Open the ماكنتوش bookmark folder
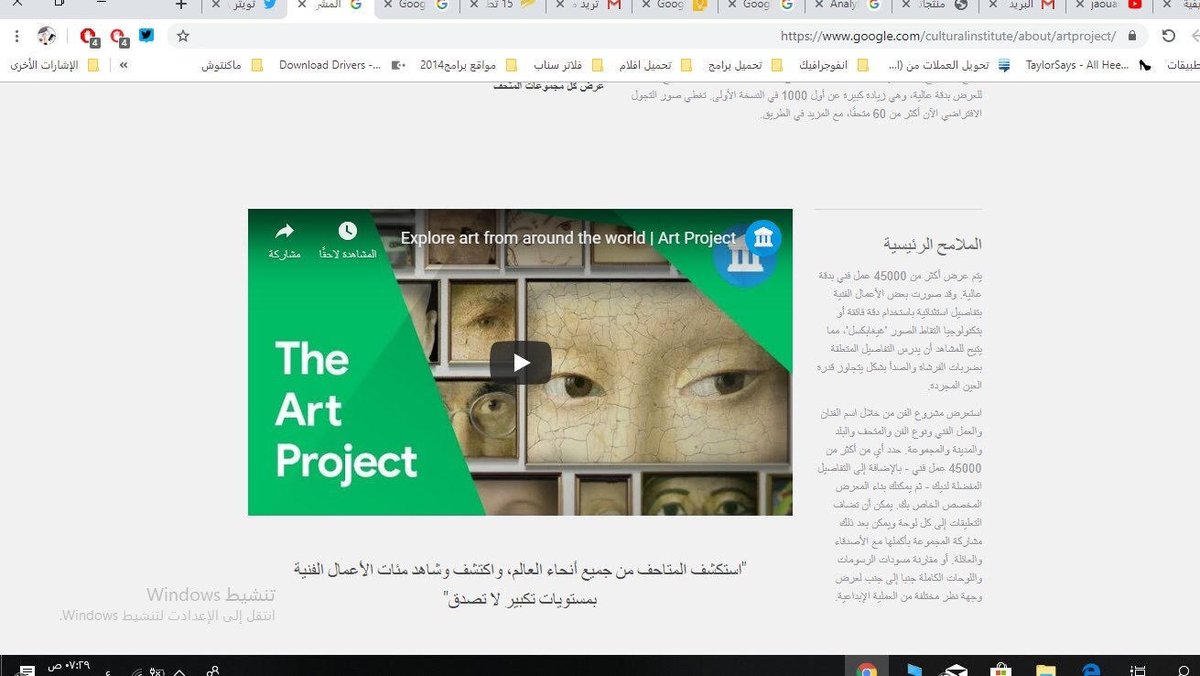 pos(232,66)
